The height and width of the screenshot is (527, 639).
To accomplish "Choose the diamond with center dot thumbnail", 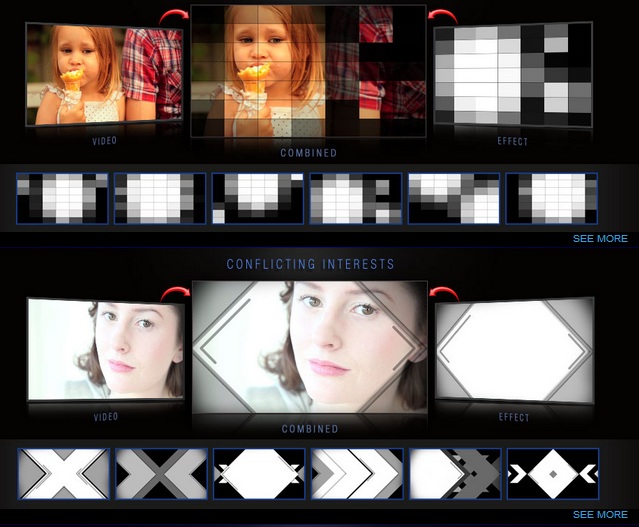I will point(553,474).
